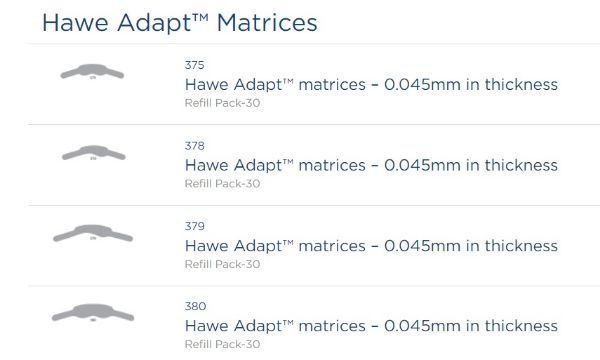Click the matrix image for product 380
600x360 pixels.
(93, 313)
